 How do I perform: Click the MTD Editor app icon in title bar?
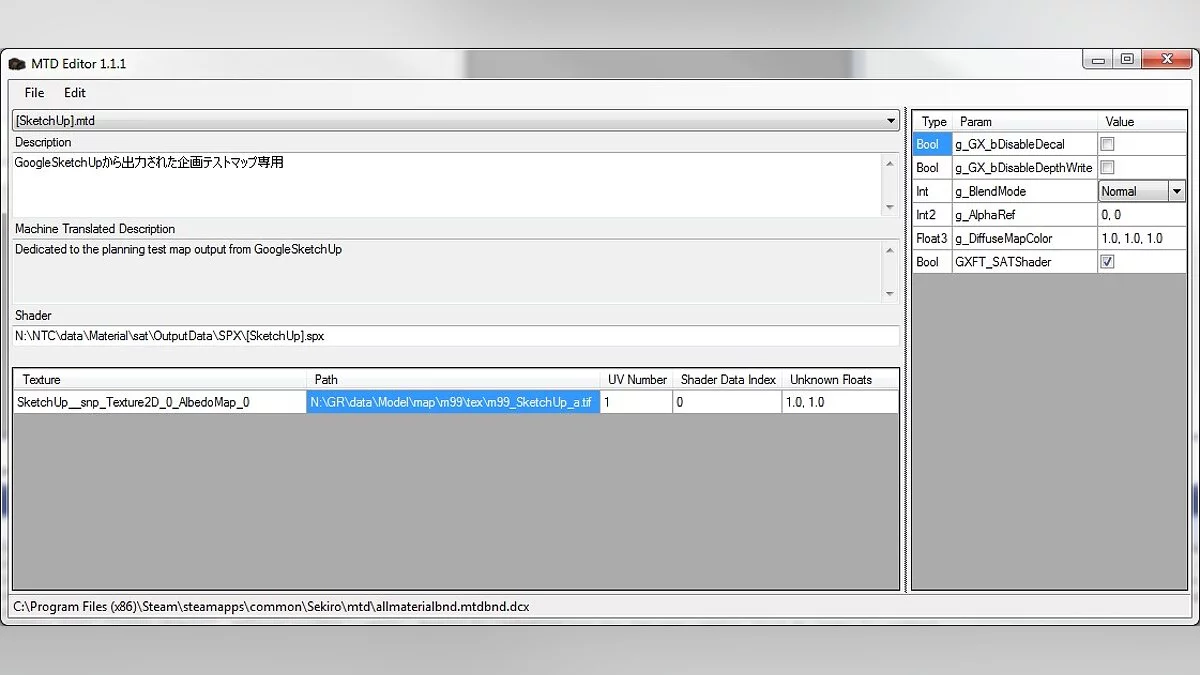(17, 64)
